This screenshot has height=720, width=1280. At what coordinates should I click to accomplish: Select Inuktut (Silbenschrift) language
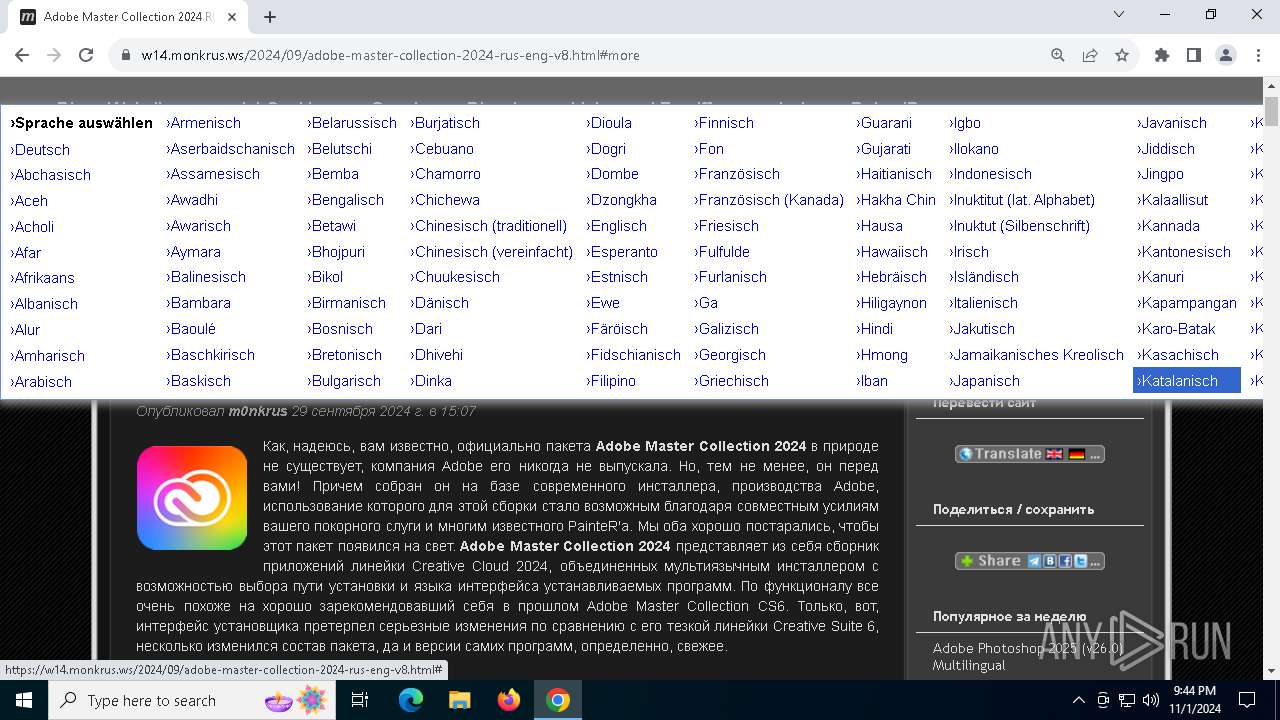(x=1019, y=226)
